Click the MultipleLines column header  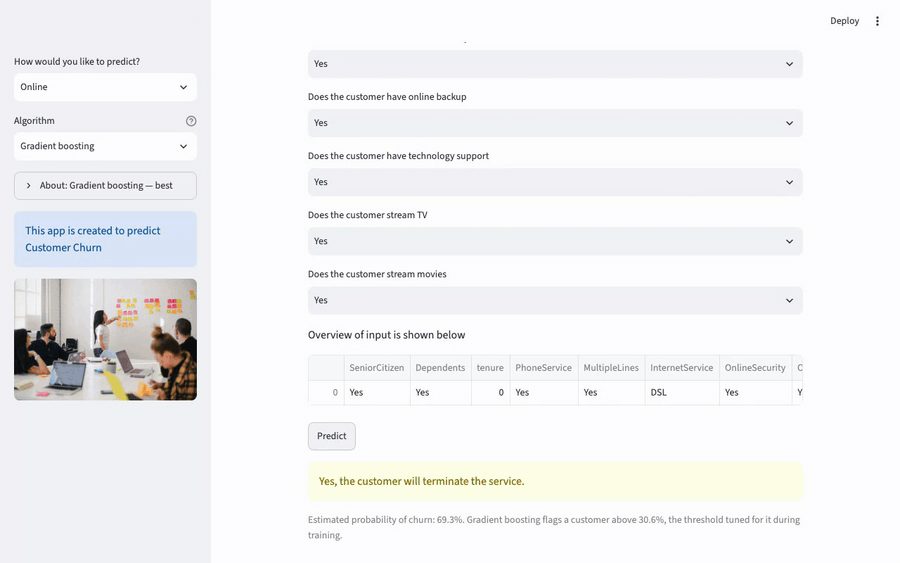611,367
